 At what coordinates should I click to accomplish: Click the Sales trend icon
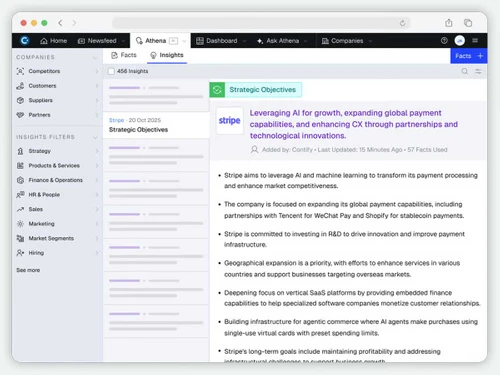(20, 209)
